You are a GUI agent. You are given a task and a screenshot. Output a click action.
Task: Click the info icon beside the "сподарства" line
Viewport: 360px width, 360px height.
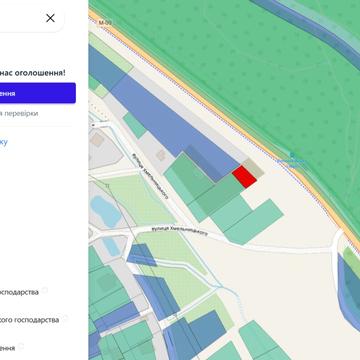pyautogui.click(x=44, y=290)
